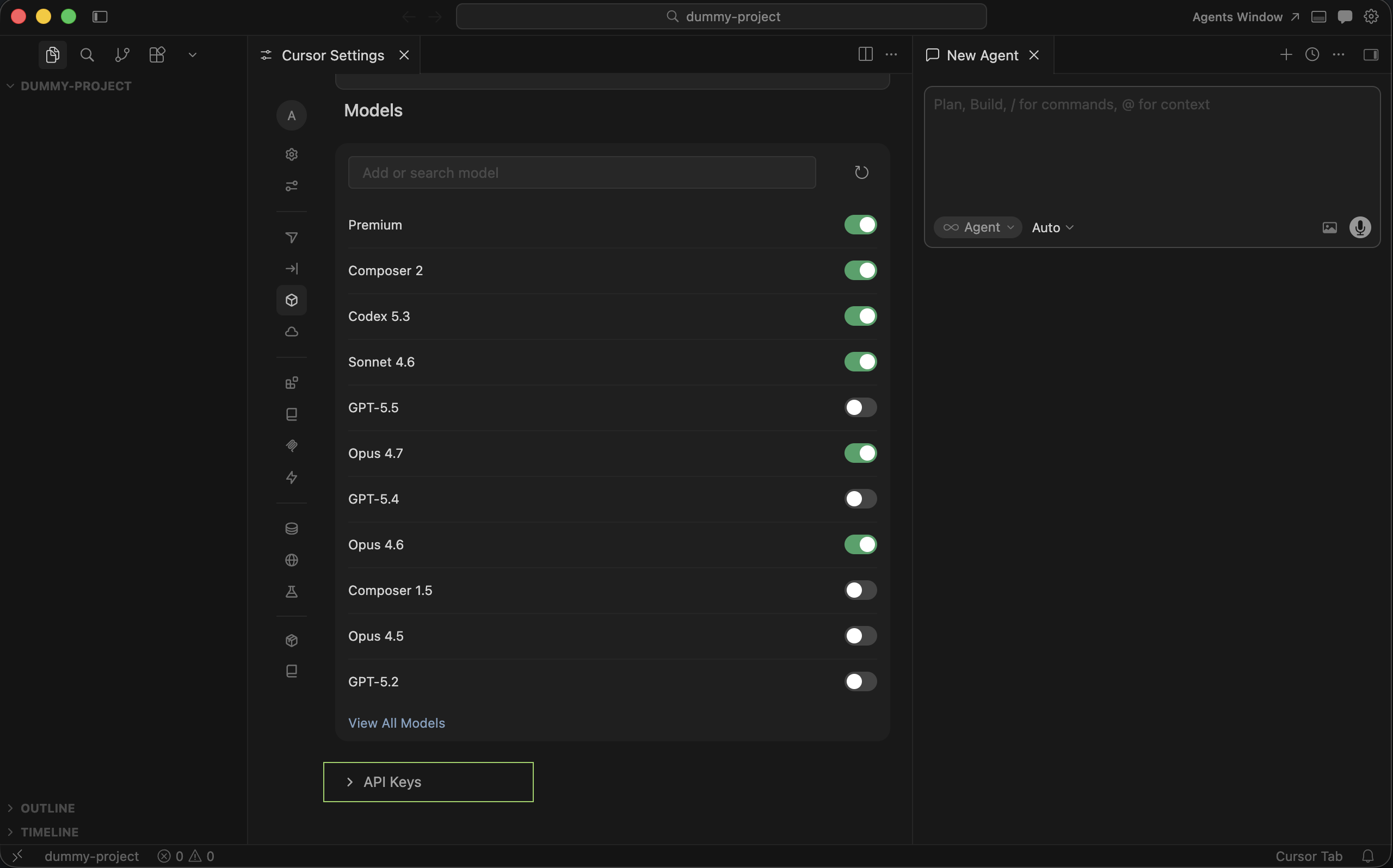The width and height of the screenshot is (1393, 868).
Task: Click the Add or search model field
Action: pos(582,173)
